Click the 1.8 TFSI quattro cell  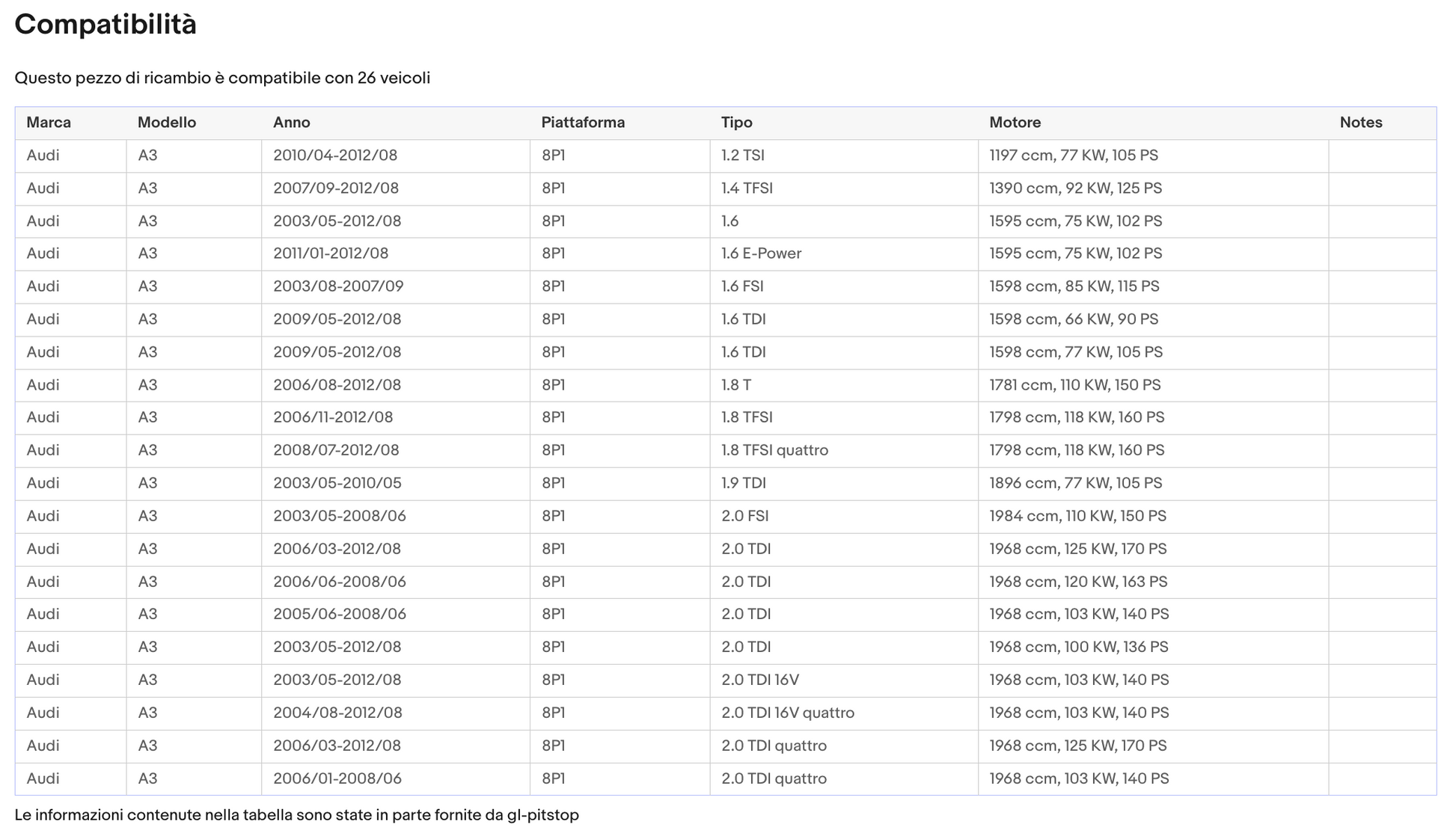tap(774, 450)
